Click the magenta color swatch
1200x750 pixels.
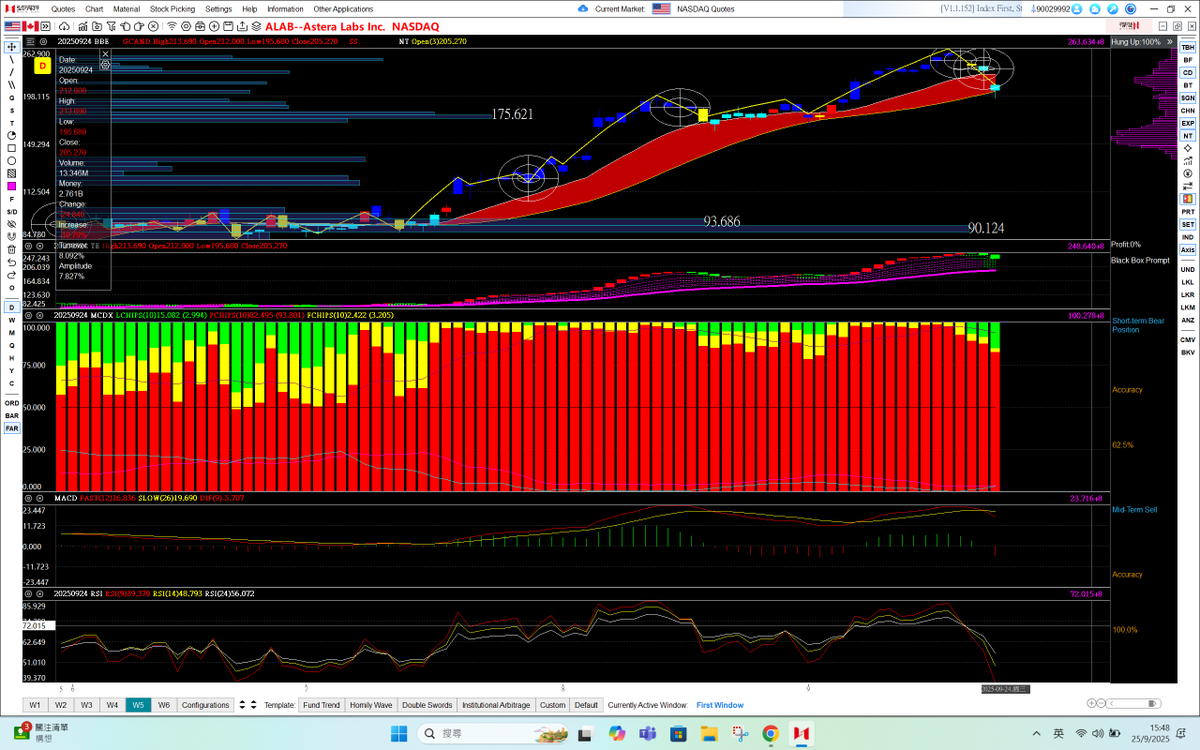click(x=12, y=187)
